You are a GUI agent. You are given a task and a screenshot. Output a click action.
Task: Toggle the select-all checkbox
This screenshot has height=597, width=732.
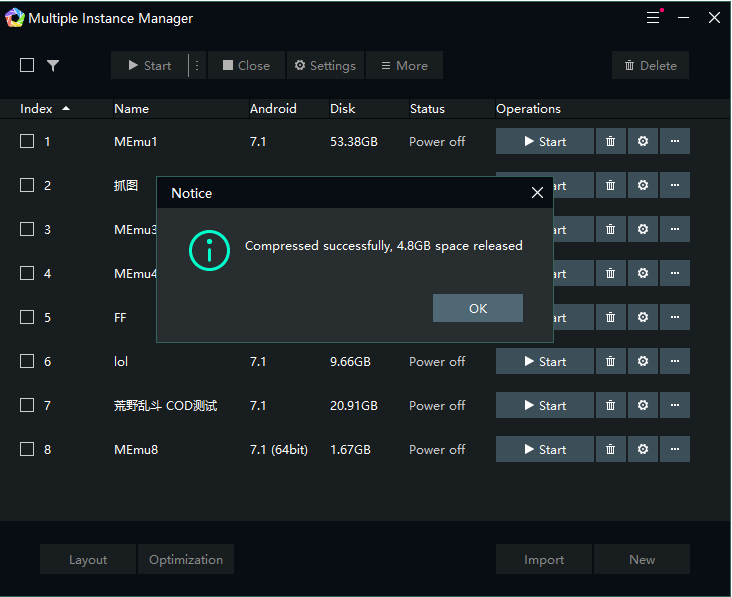pos(27,66)
